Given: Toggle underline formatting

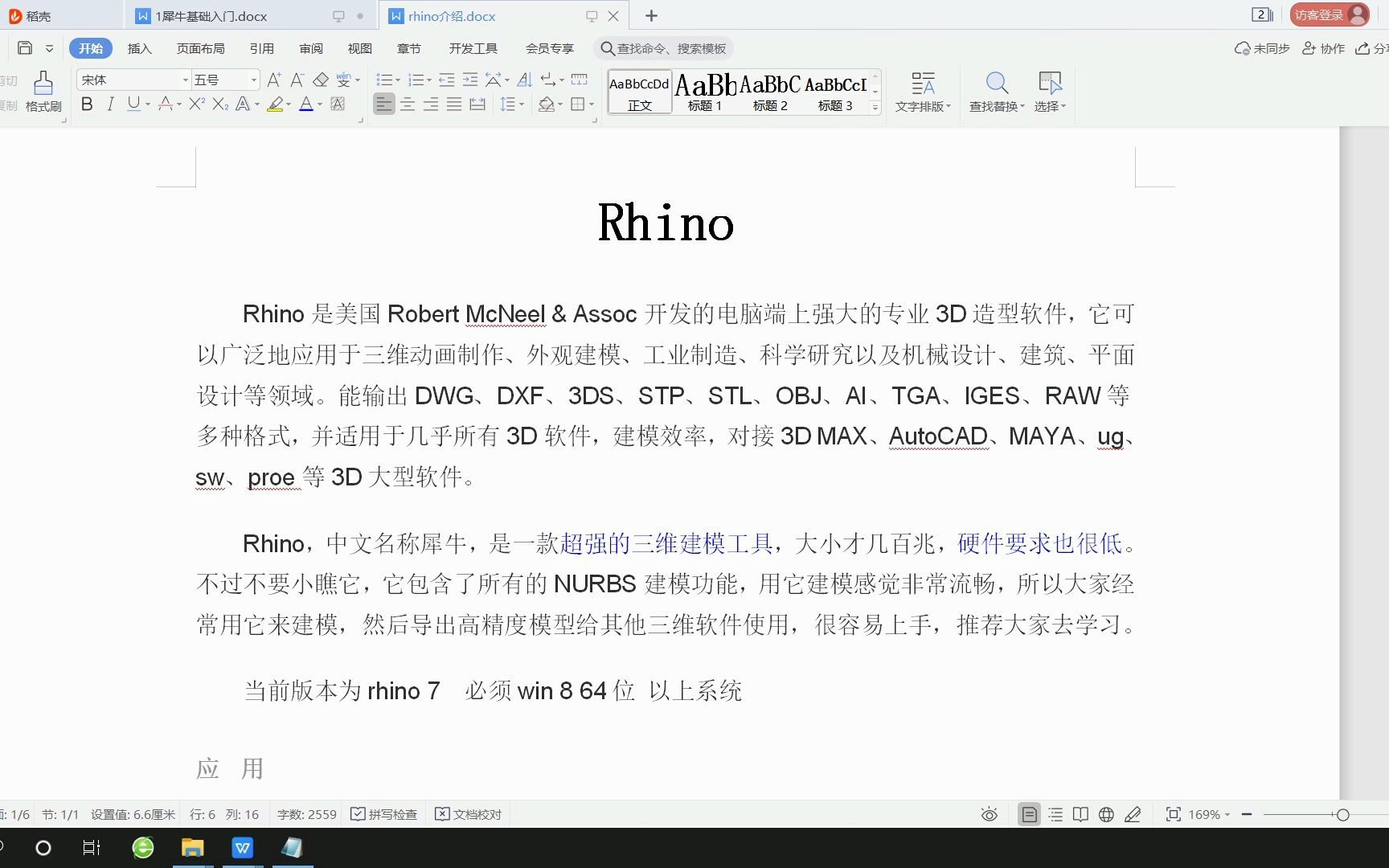Looking at the screenshot, I should tap(133, 104).
